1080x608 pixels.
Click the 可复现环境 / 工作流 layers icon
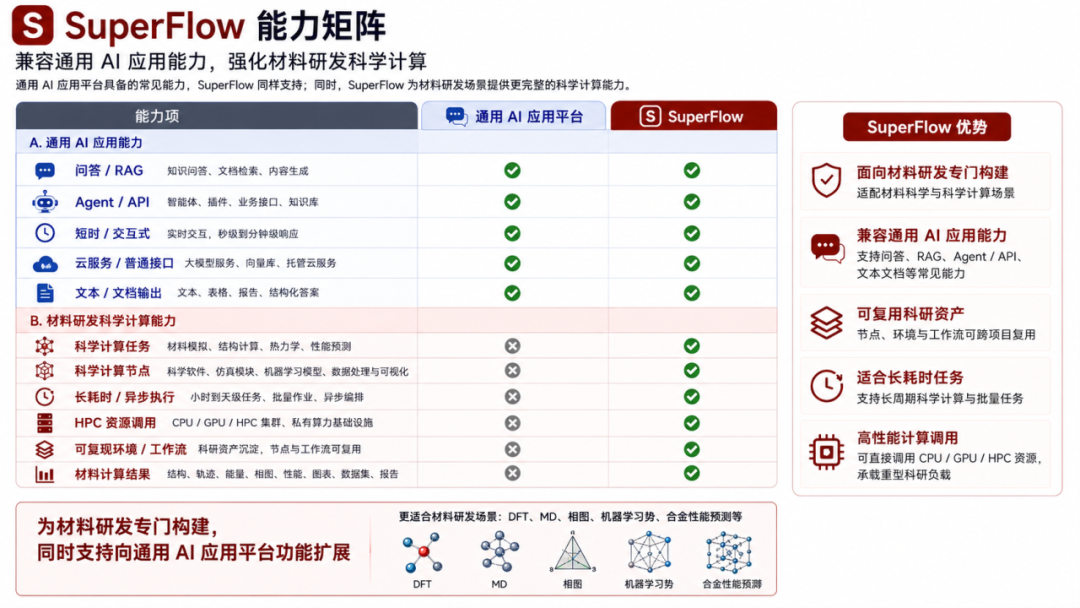point(45,449)
